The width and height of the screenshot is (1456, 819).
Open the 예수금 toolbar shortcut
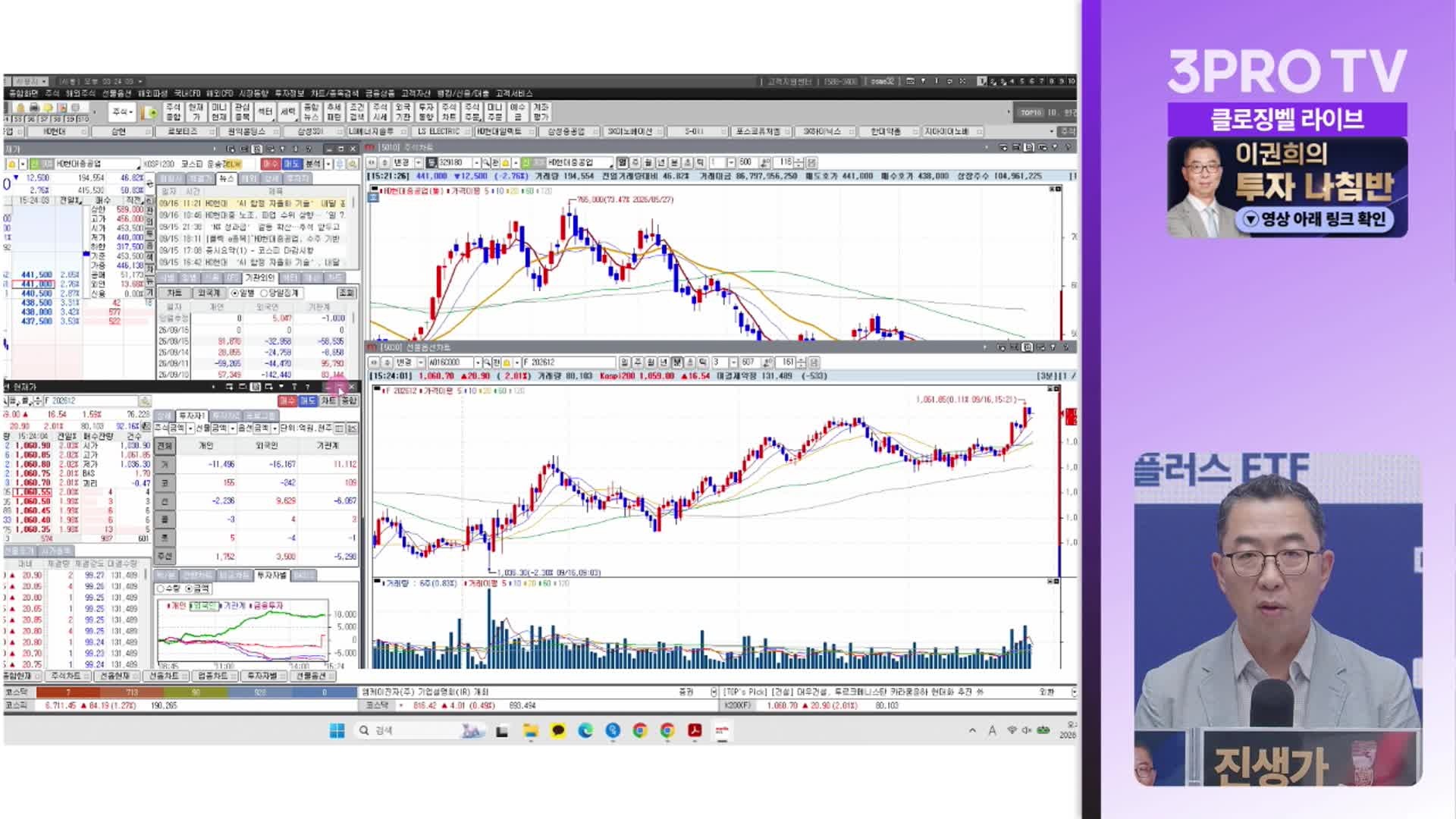click(517, 112)
